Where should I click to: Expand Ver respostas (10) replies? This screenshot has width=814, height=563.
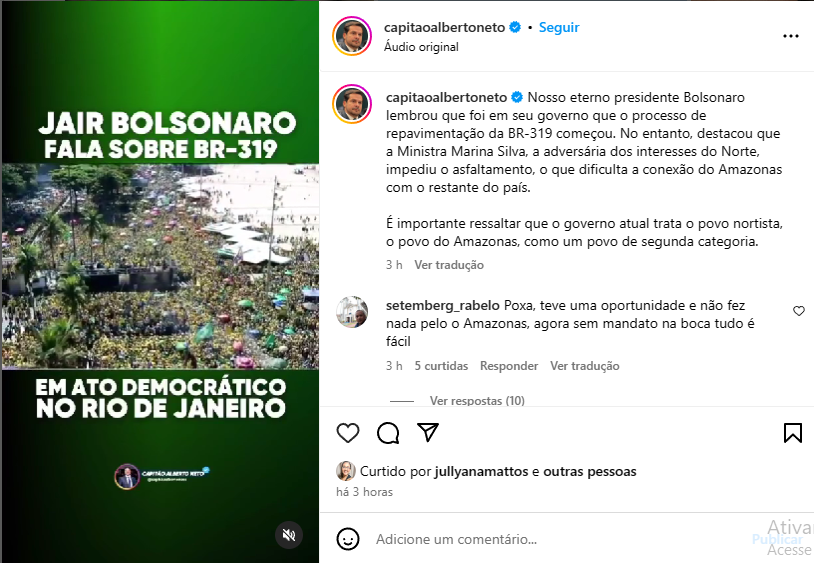477,401
